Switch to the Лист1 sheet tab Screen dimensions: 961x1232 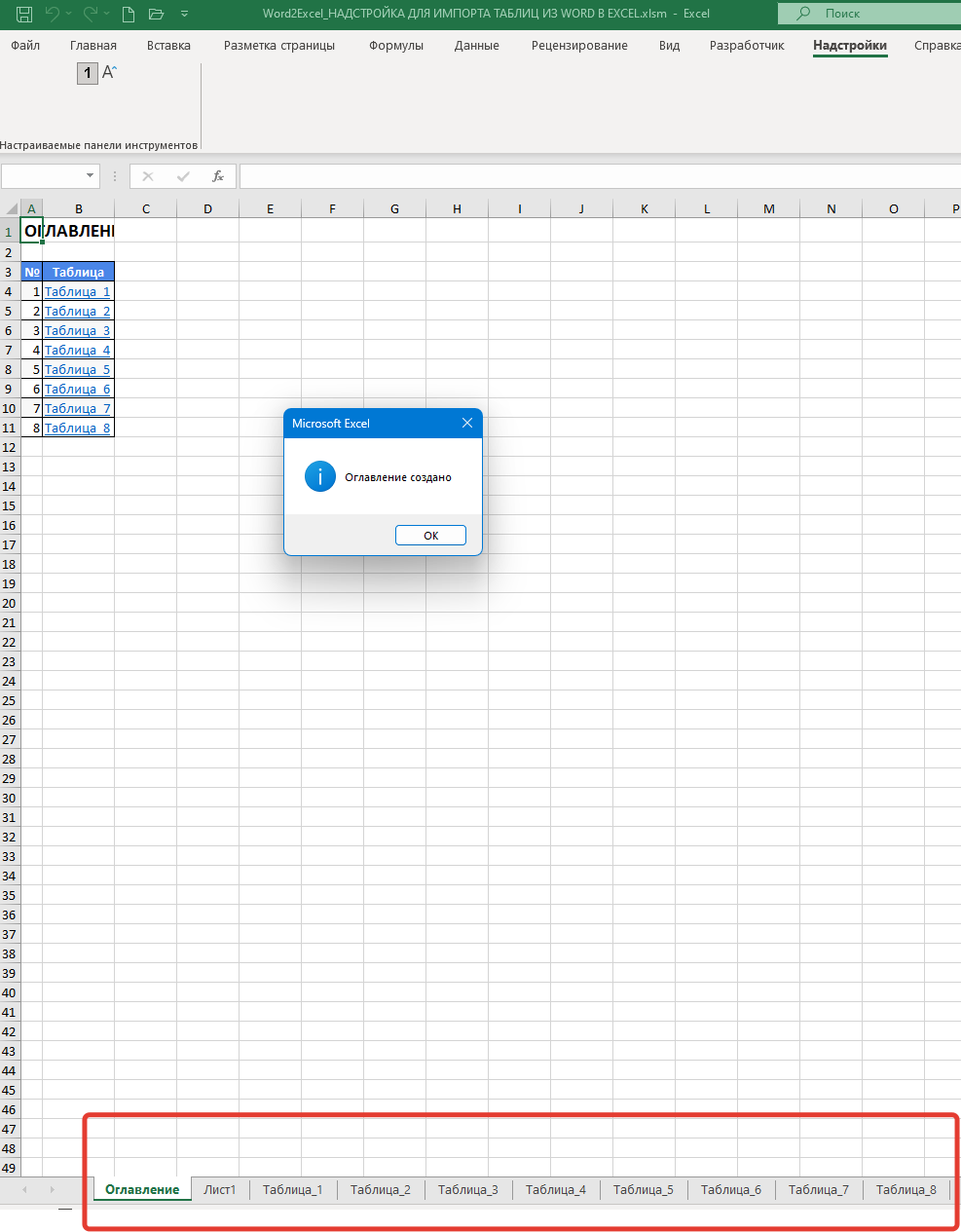220,1189
